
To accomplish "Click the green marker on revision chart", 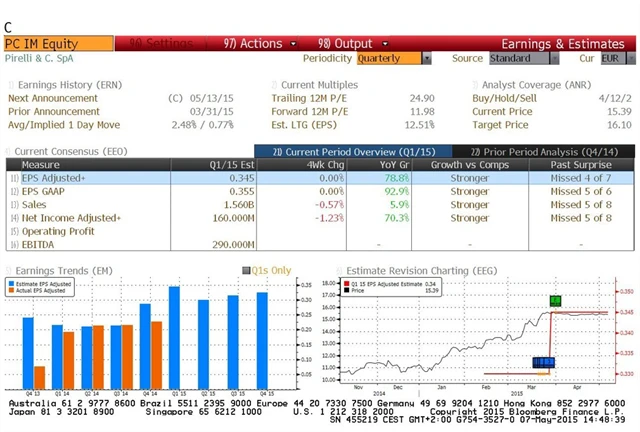I will tap(556, 300).
